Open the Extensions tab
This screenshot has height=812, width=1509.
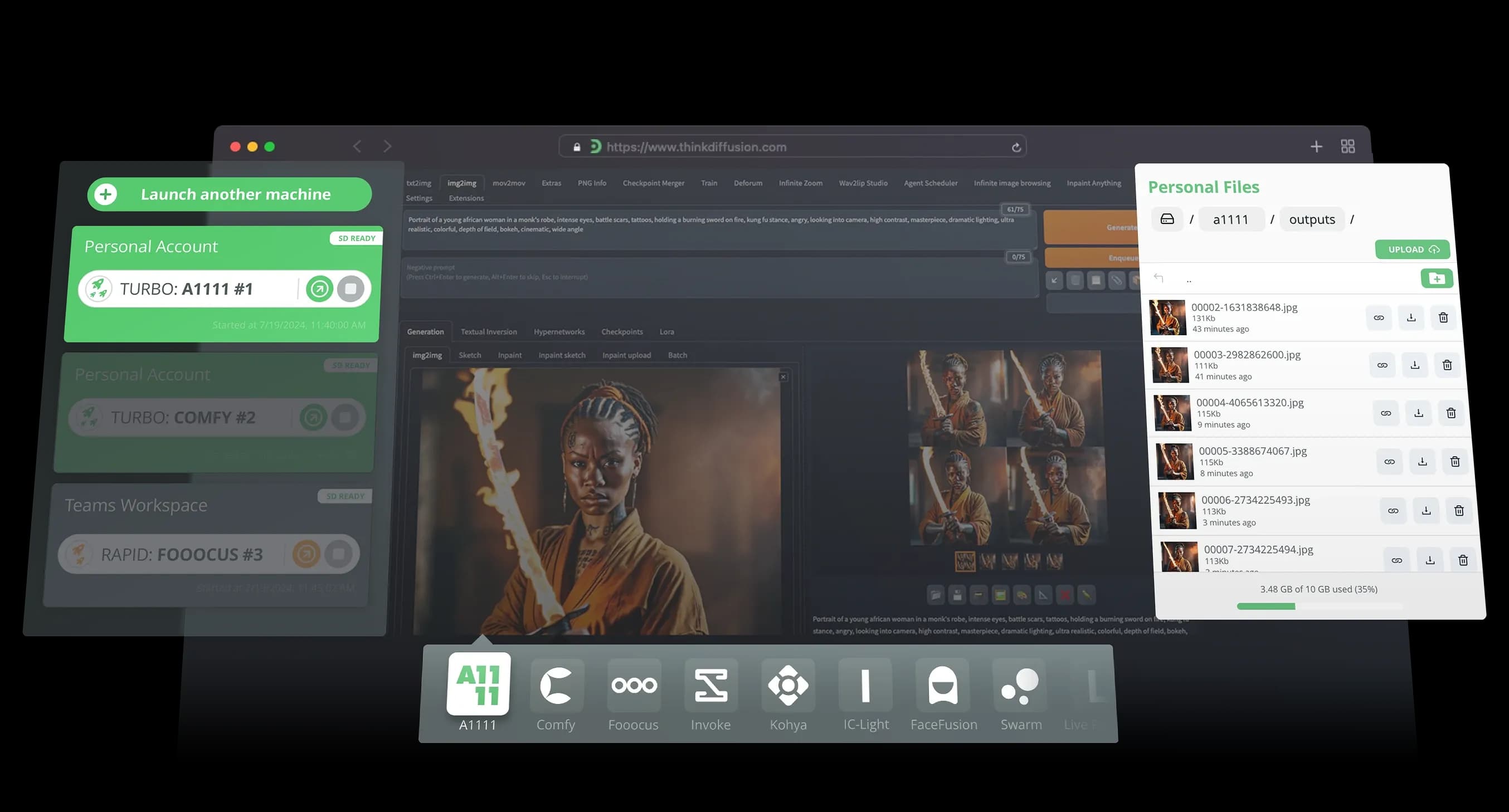[x=466, y=198]
